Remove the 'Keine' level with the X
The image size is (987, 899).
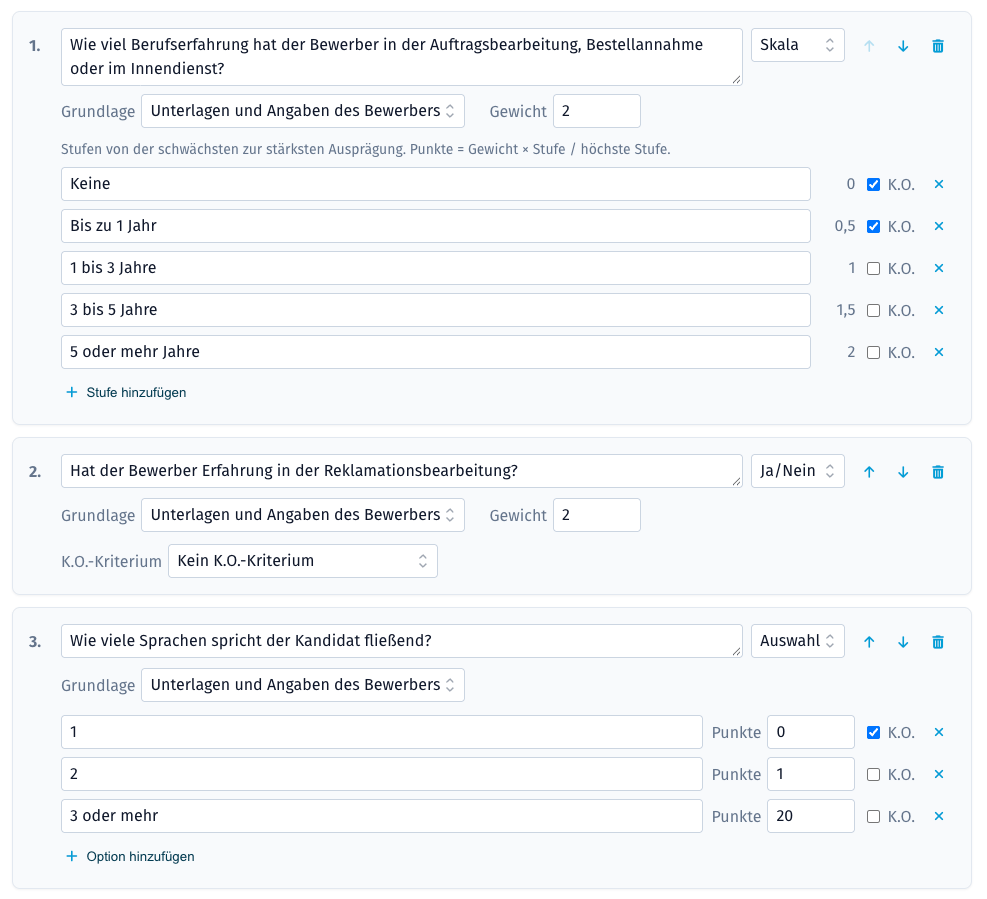click(939, 184)
